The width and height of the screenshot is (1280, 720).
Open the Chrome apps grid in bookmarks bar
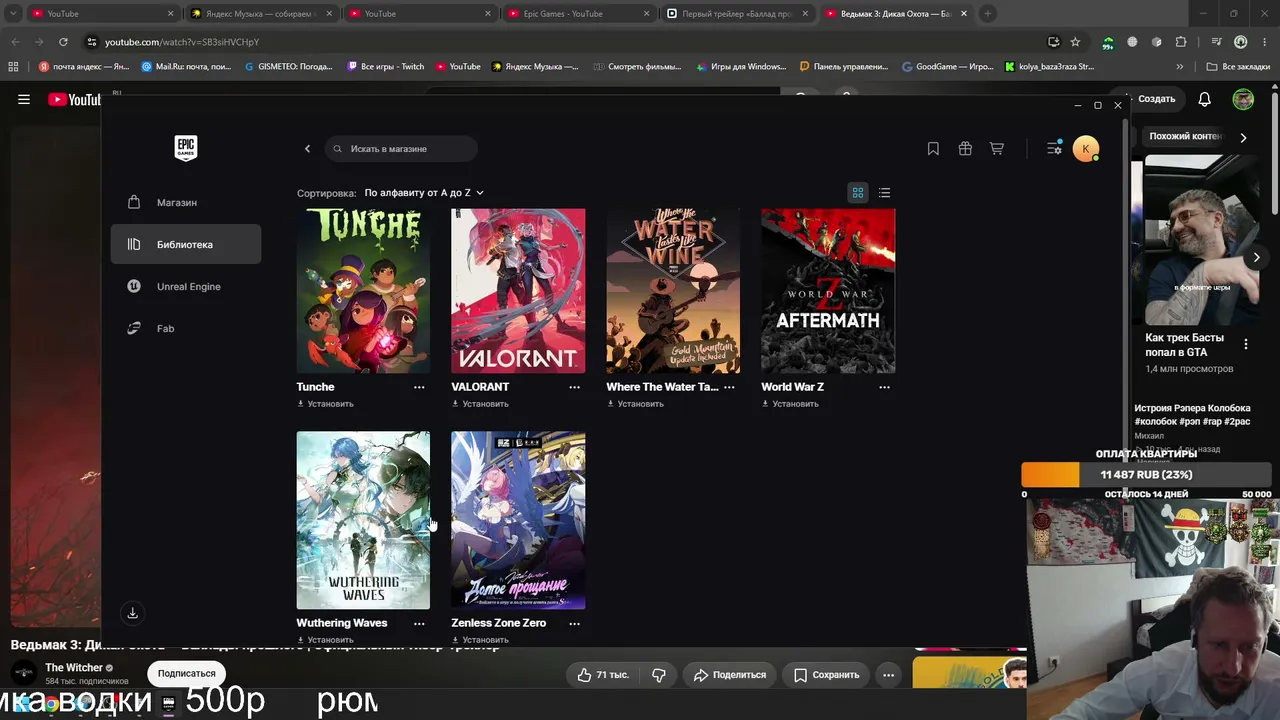(x=13, y=67)
